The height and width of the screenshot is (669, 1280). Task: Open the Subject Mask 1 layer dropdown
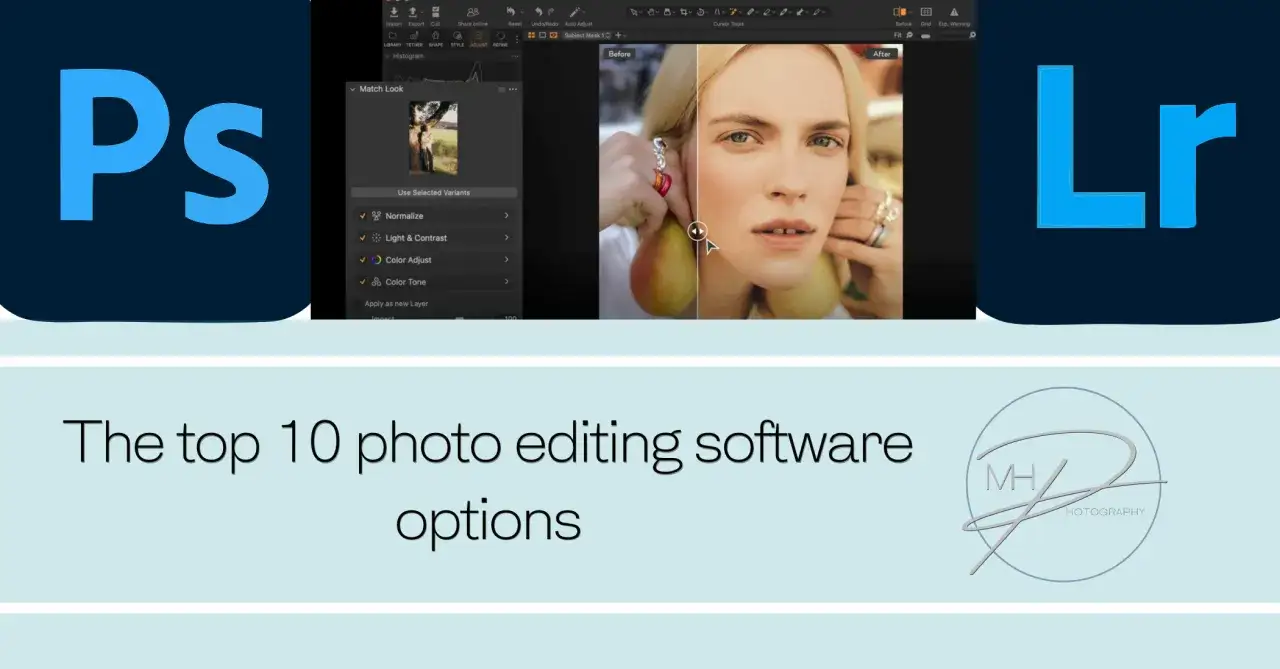pyautogui.click(x=588, y=35)
